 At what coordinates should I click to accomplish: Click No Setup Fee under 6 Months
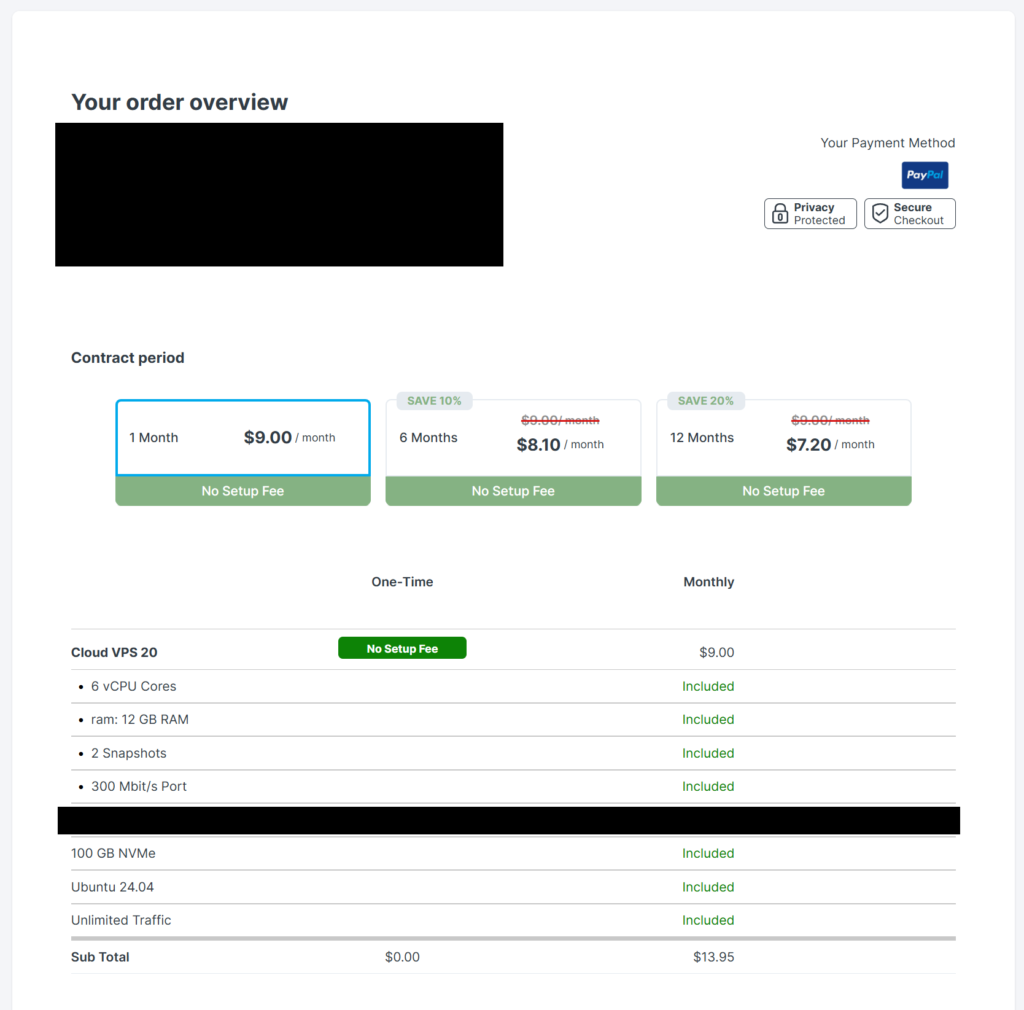(513, 491)
